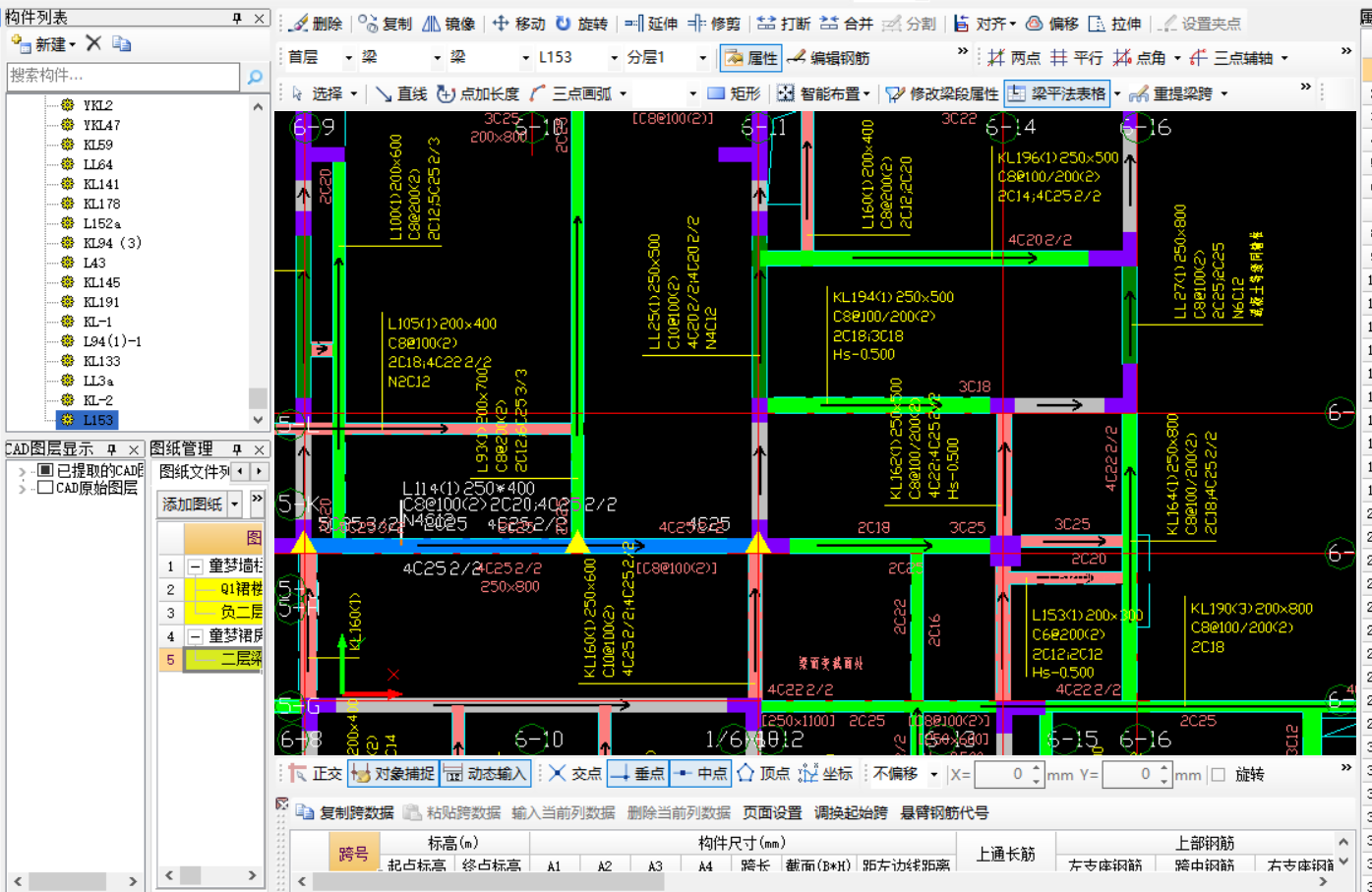The height and width of the screenshot is (892, 1372).
Task: Collapse row 1 童梦墙柱 drawing group
Action: click(196, 566)
